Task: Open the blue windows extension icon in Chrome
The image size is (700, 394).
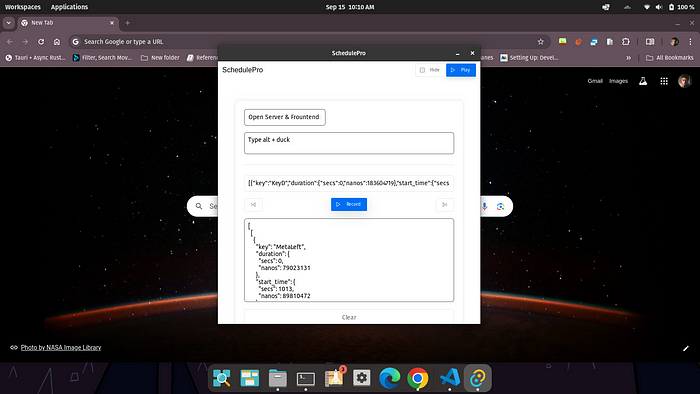Action: tap(594, 41)
